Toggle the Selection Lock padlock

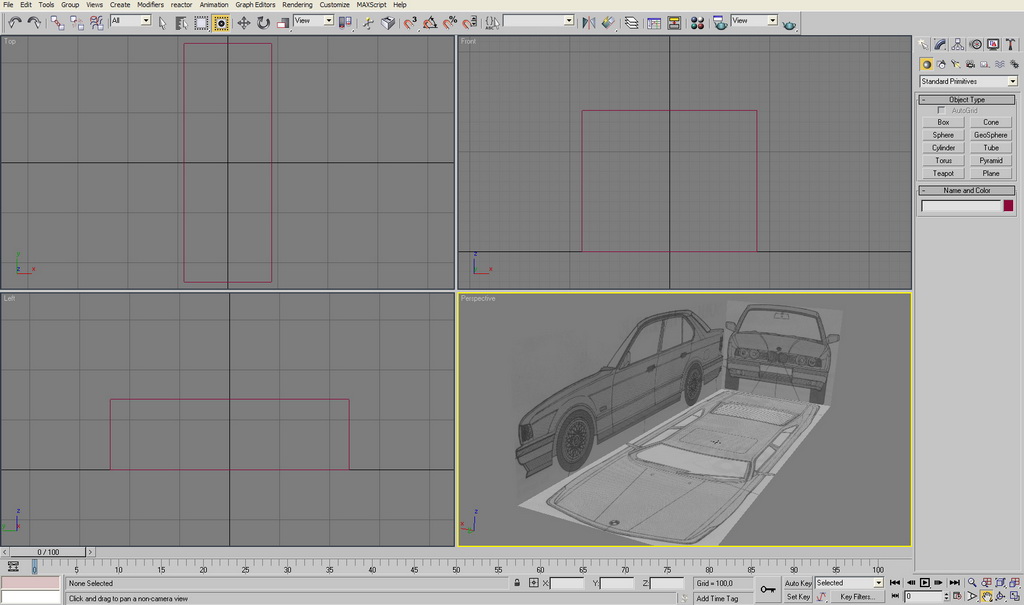pos(517,583)
